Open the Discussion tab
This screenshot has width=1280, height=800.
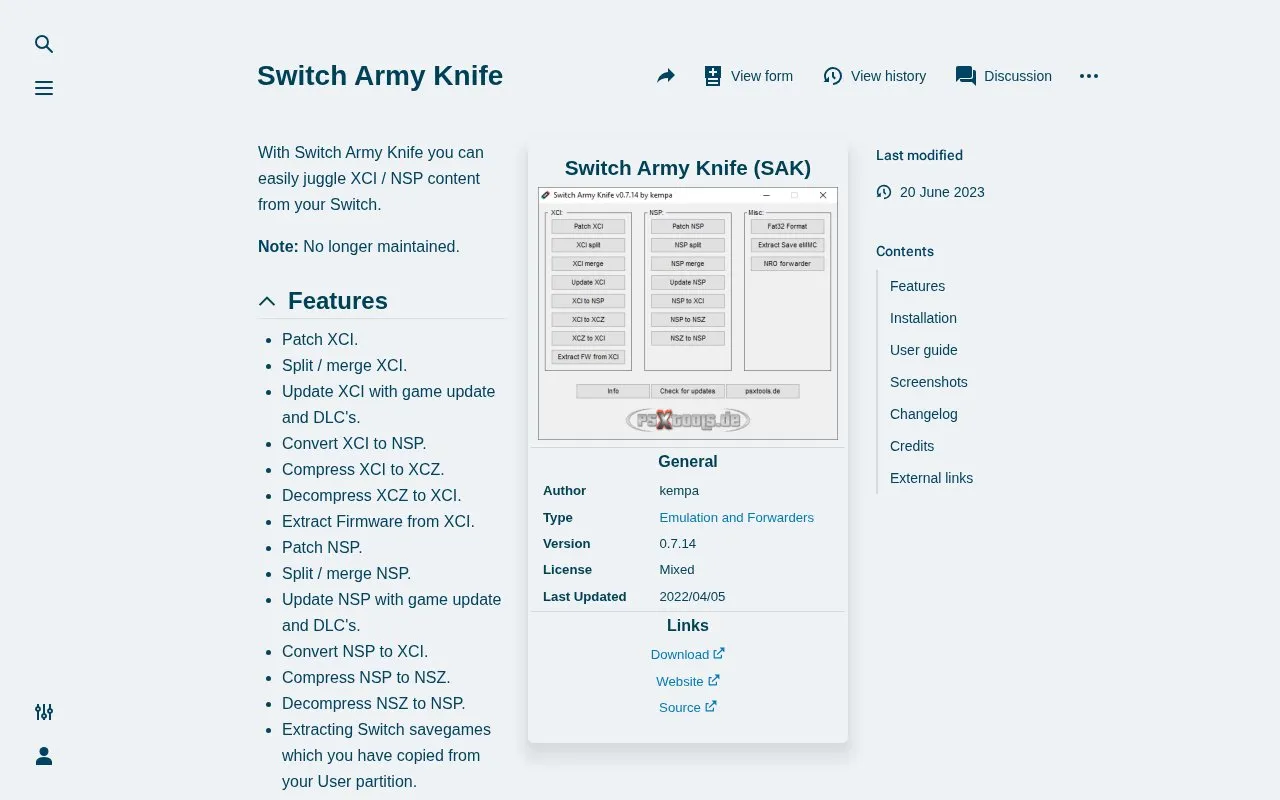pyautogui.click(x=1004, y=76)
